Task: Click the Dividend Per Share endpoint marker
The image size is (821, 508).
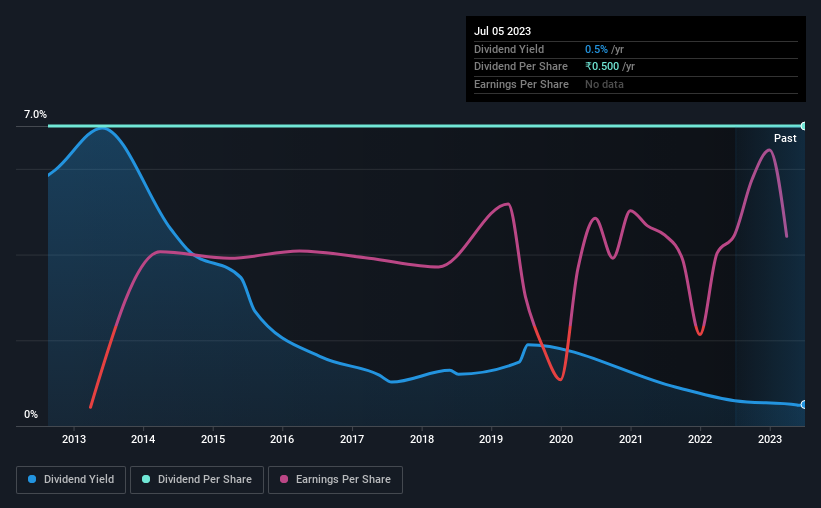Action: [804, 126]
